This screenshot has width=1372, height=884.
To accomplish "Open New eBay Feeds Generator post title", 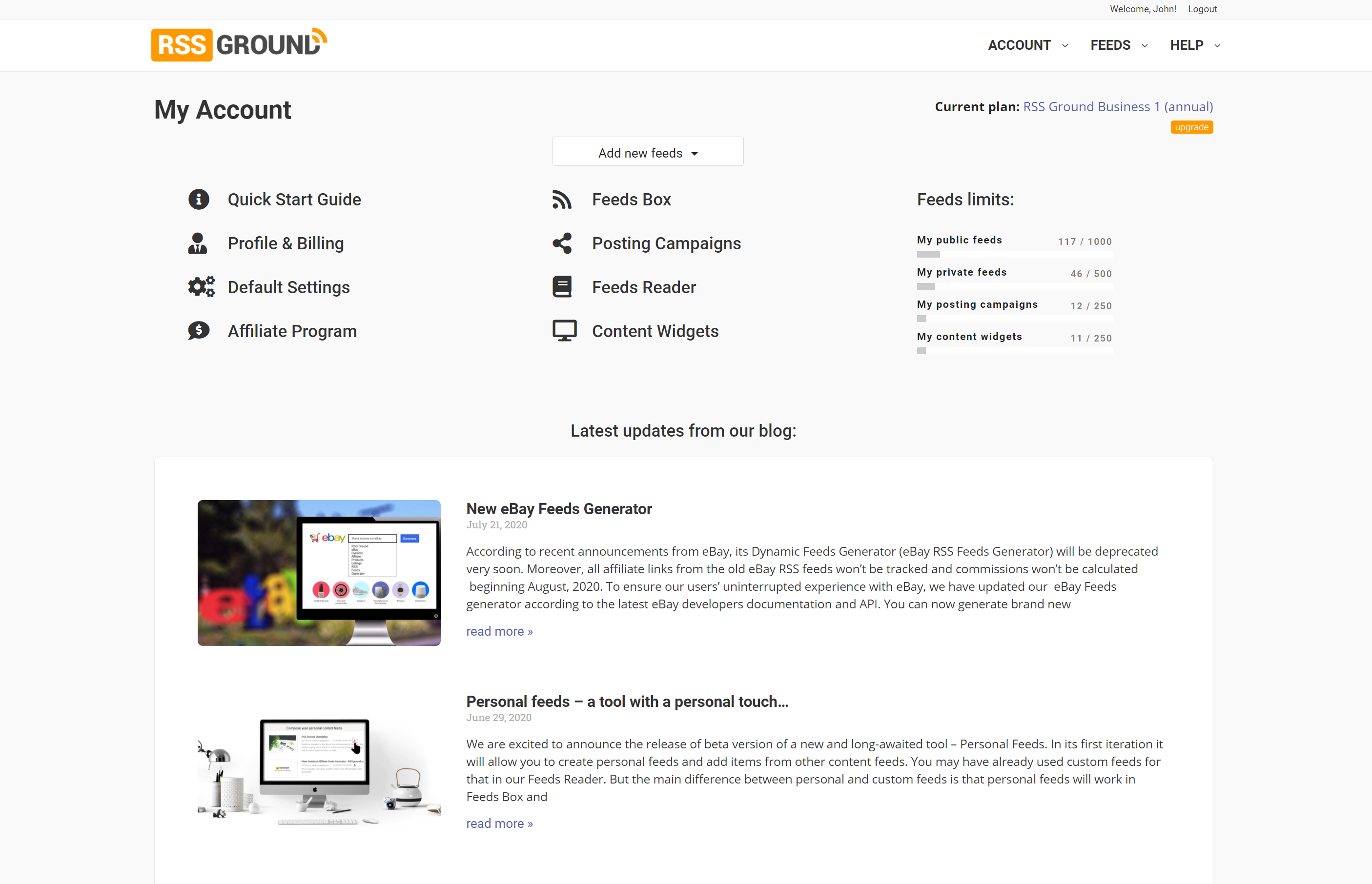I will click(559, 508).
